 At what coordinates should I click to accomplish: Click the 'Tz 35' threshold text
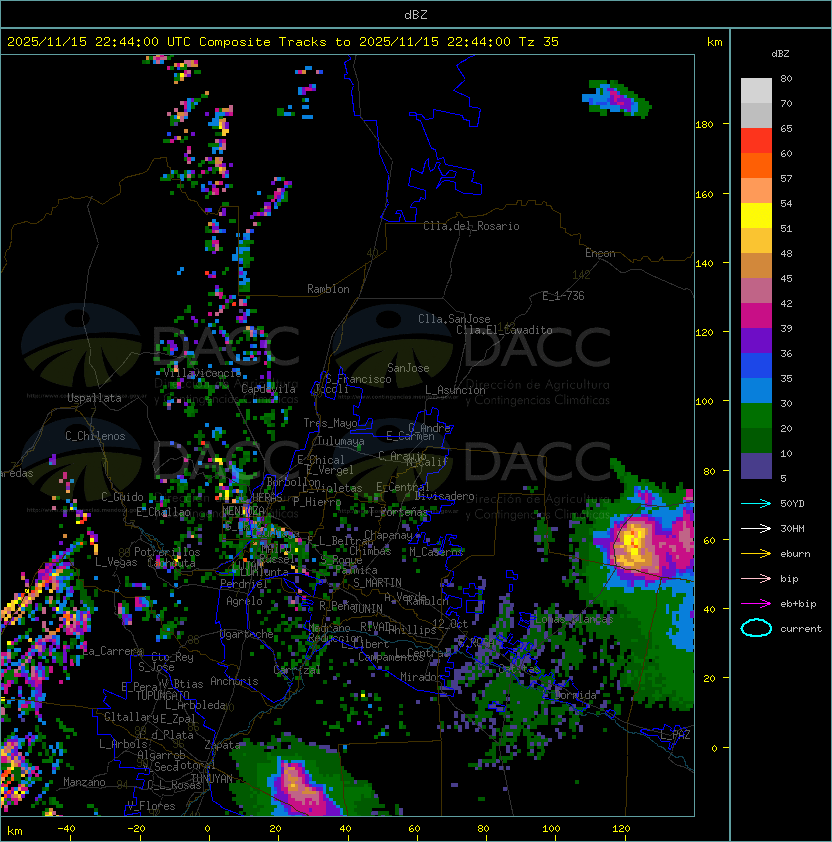pyautogui.click(x=539, y=42)
